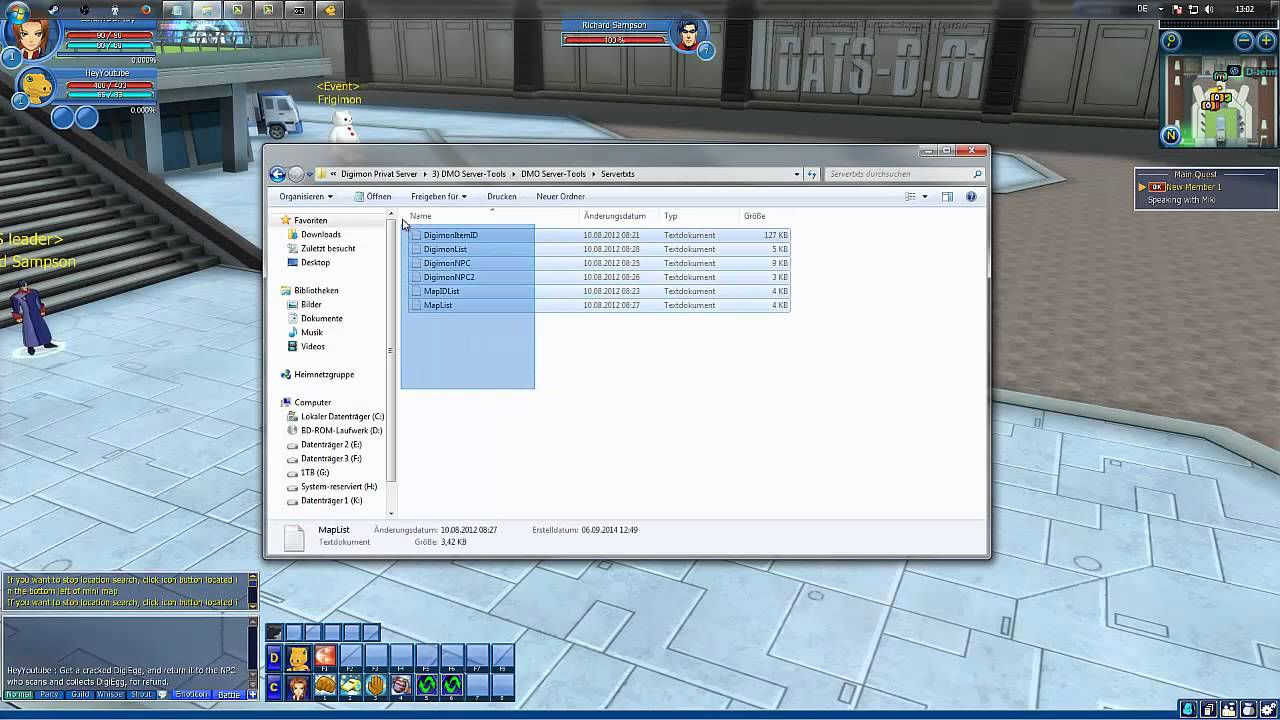Click the Neuer Ordner button
Screen dimensions: 1280x720
(x=560, y=197)
